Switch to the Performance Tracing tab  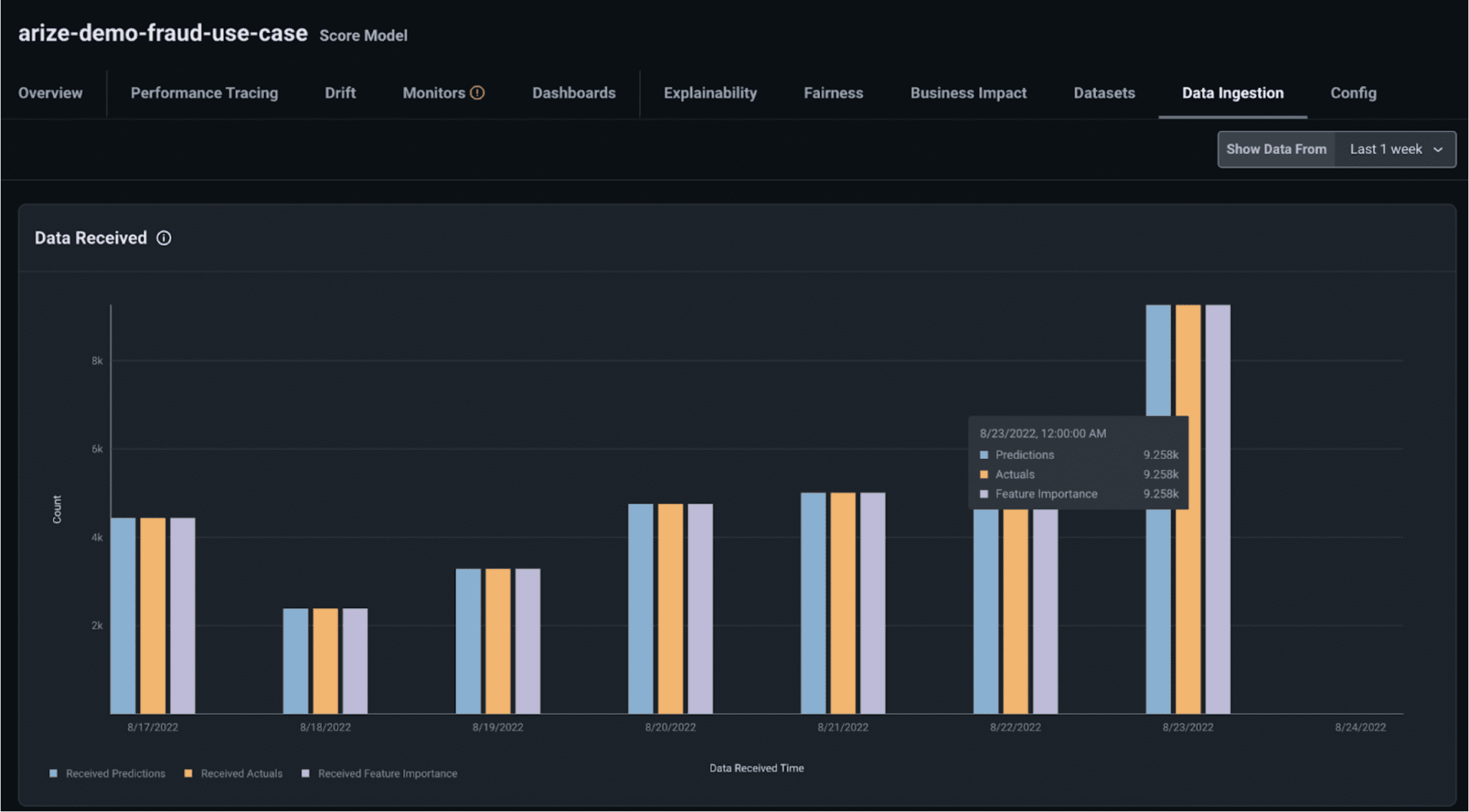[204, 93]
